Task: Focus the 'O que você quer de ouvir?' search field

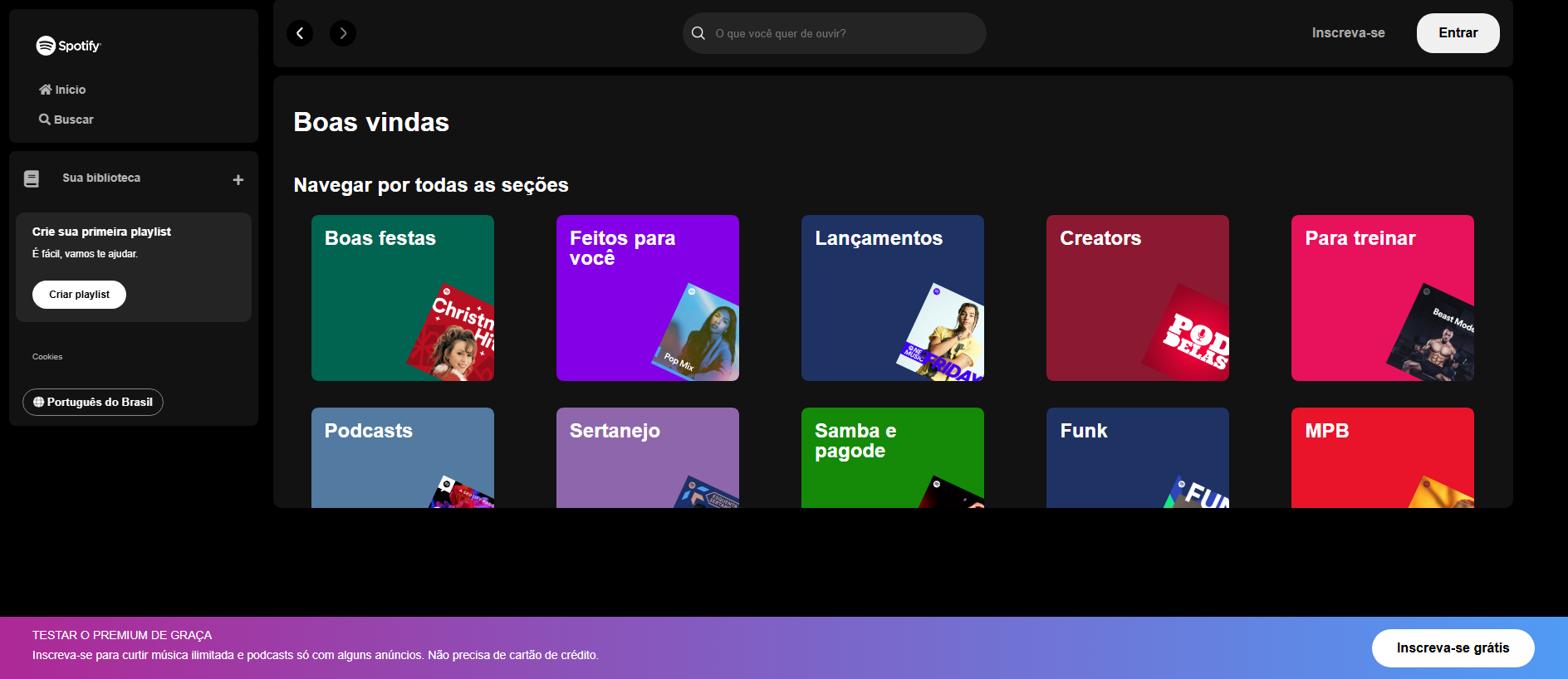Action: tap(835, 33)
